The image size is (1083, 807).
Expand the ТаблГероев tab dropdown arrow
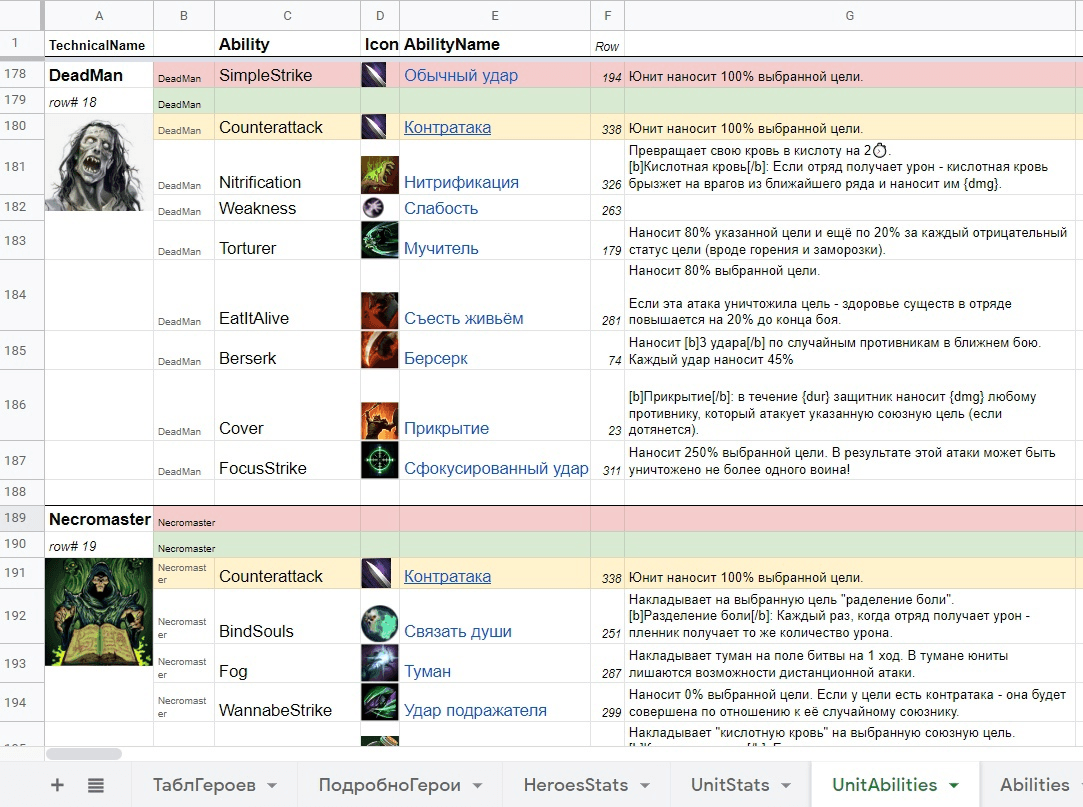point(272,786)
